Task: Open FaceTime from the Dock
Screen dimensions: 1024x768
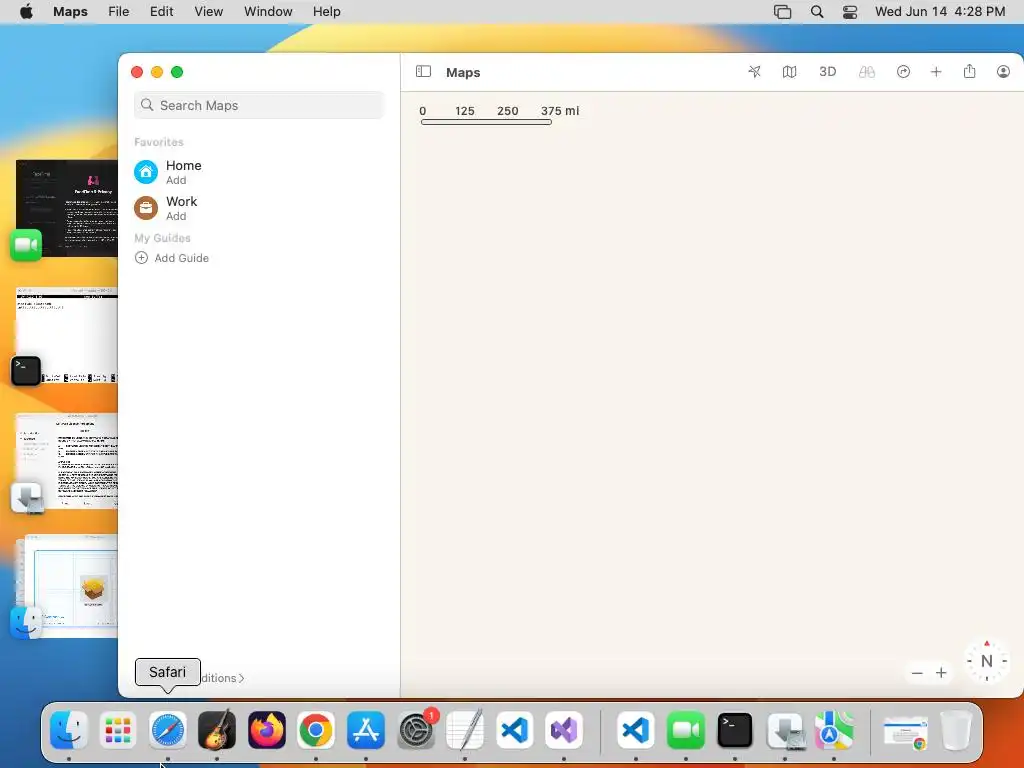Action: [686, 730]
